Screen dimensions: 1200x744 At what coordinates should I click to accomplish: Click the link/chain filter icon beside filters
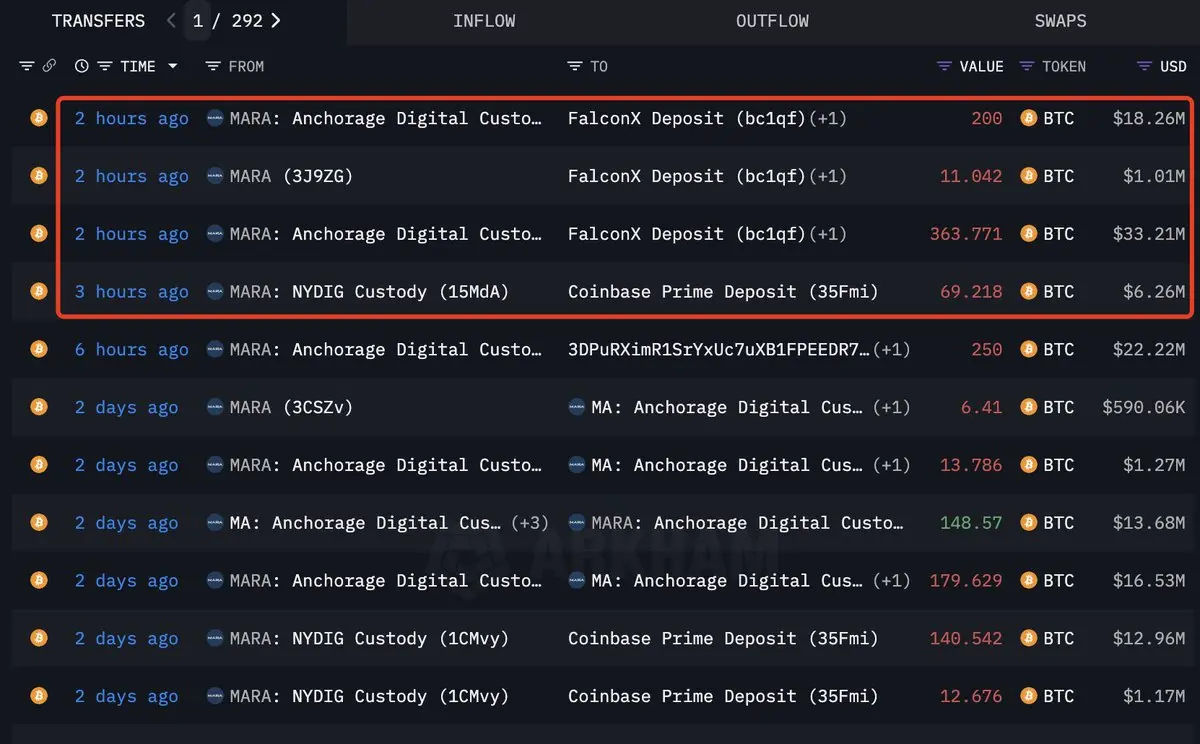click(48, 66)
